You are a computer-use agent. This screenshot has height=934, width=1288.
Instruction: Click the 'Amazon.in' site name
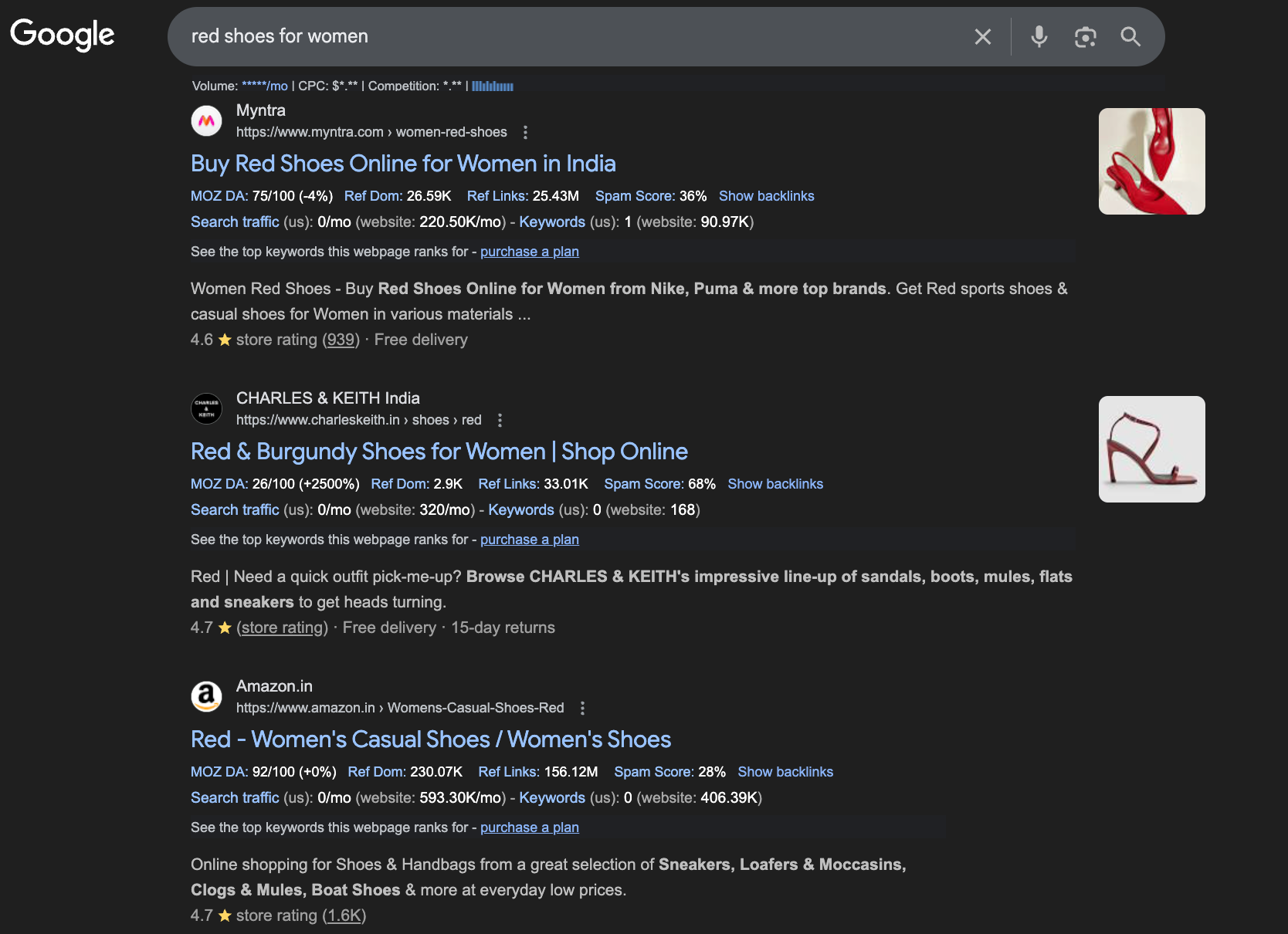274,686
